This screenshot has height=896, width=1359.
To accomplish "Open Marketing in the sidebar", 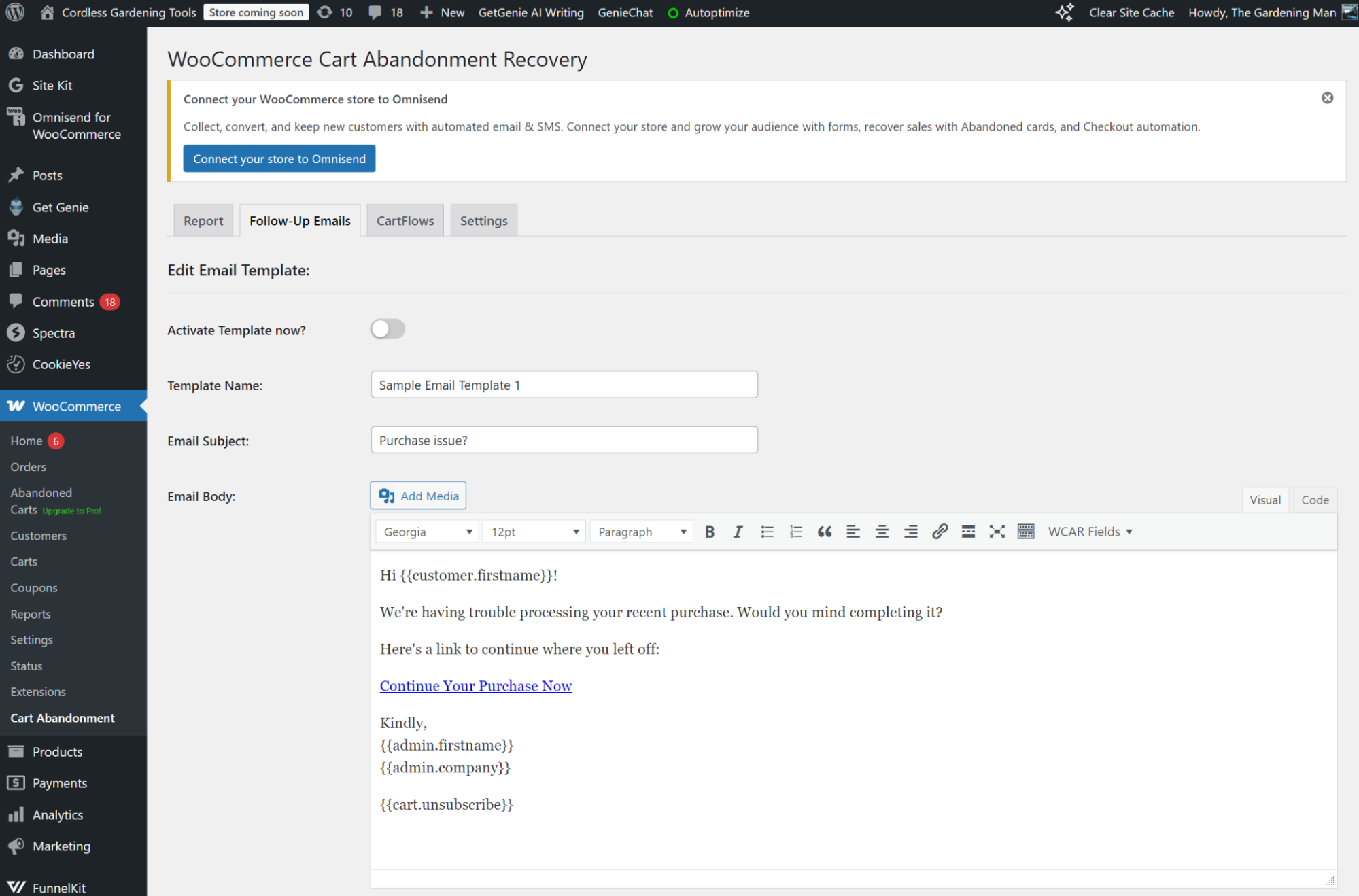I will click(61, 846).
